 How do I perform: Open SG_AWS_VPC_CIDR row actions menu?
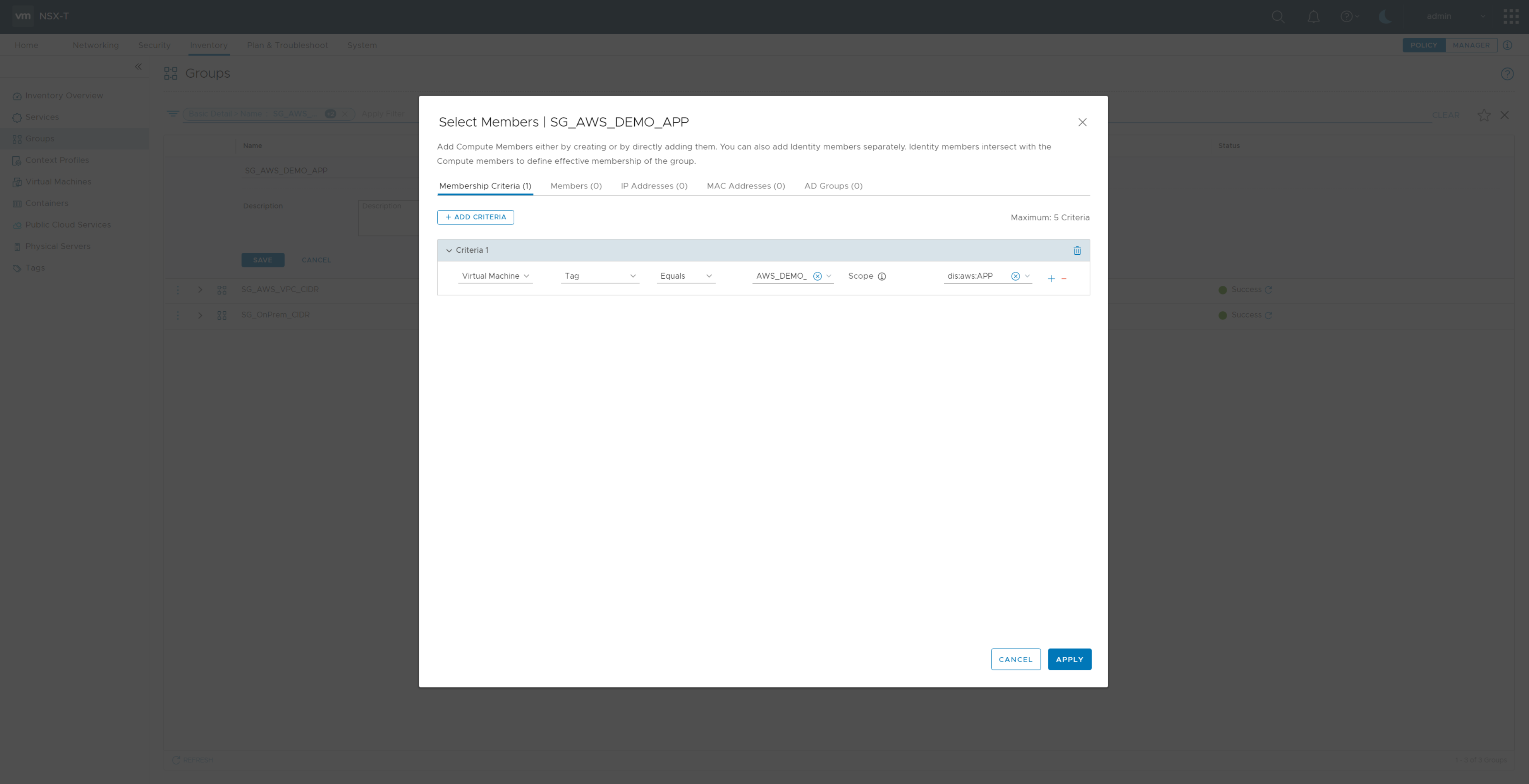coord(177,290)
